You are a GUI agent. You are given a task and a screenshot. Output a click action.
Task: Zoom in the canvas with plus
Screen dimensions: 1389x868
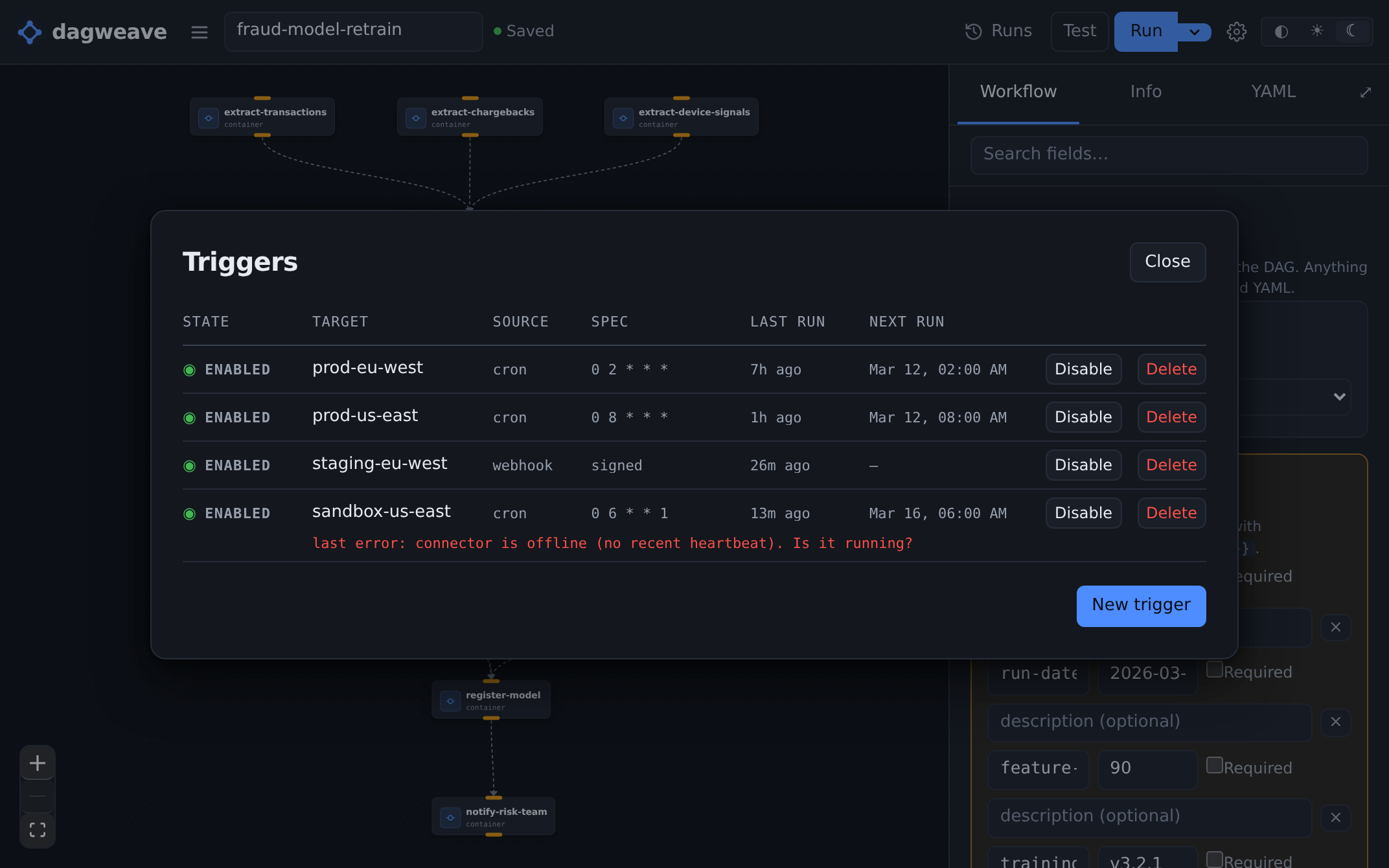(38, 763)
